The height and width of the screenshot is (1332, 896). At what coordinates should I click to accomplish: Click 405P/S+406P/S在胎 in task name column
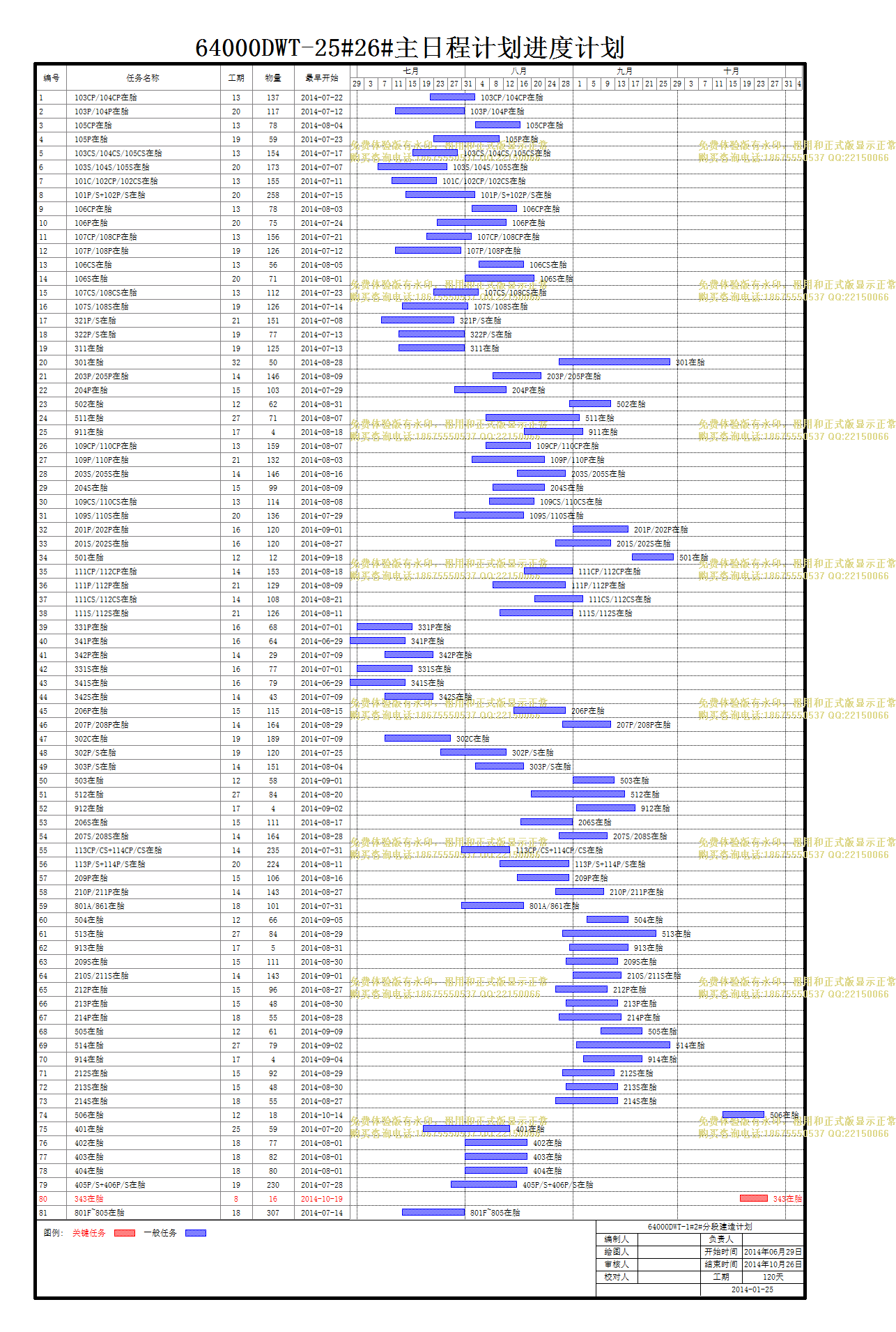(x=110, y=1185)
